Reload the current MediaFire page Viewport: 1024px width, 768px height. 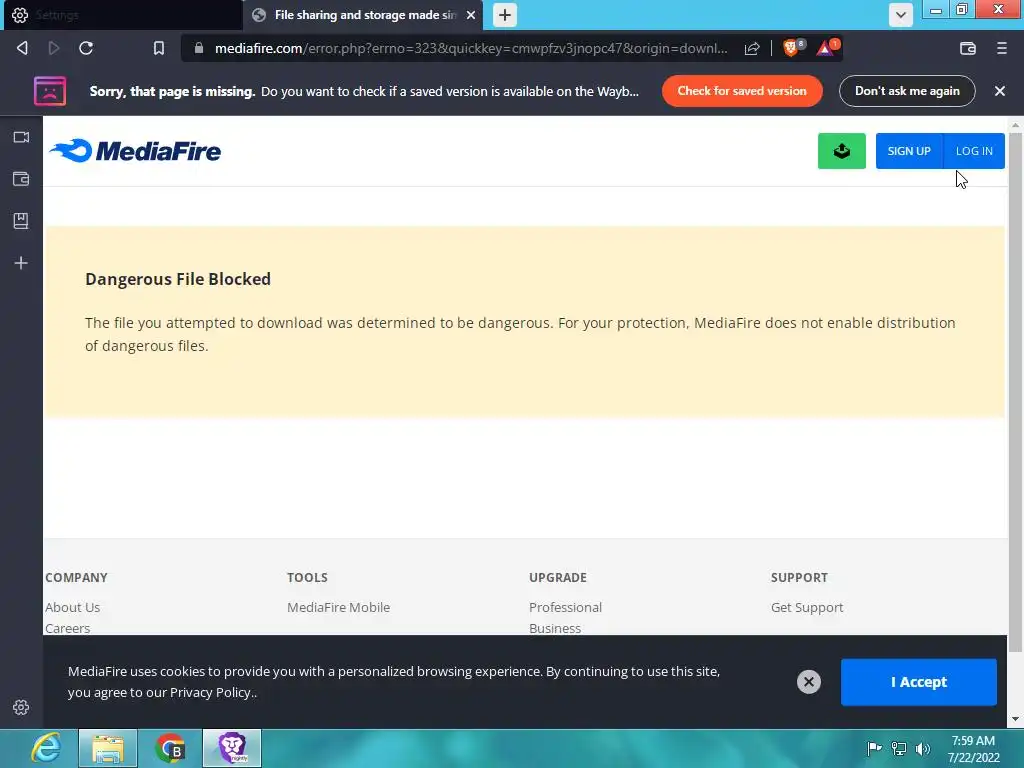(86, 48)
